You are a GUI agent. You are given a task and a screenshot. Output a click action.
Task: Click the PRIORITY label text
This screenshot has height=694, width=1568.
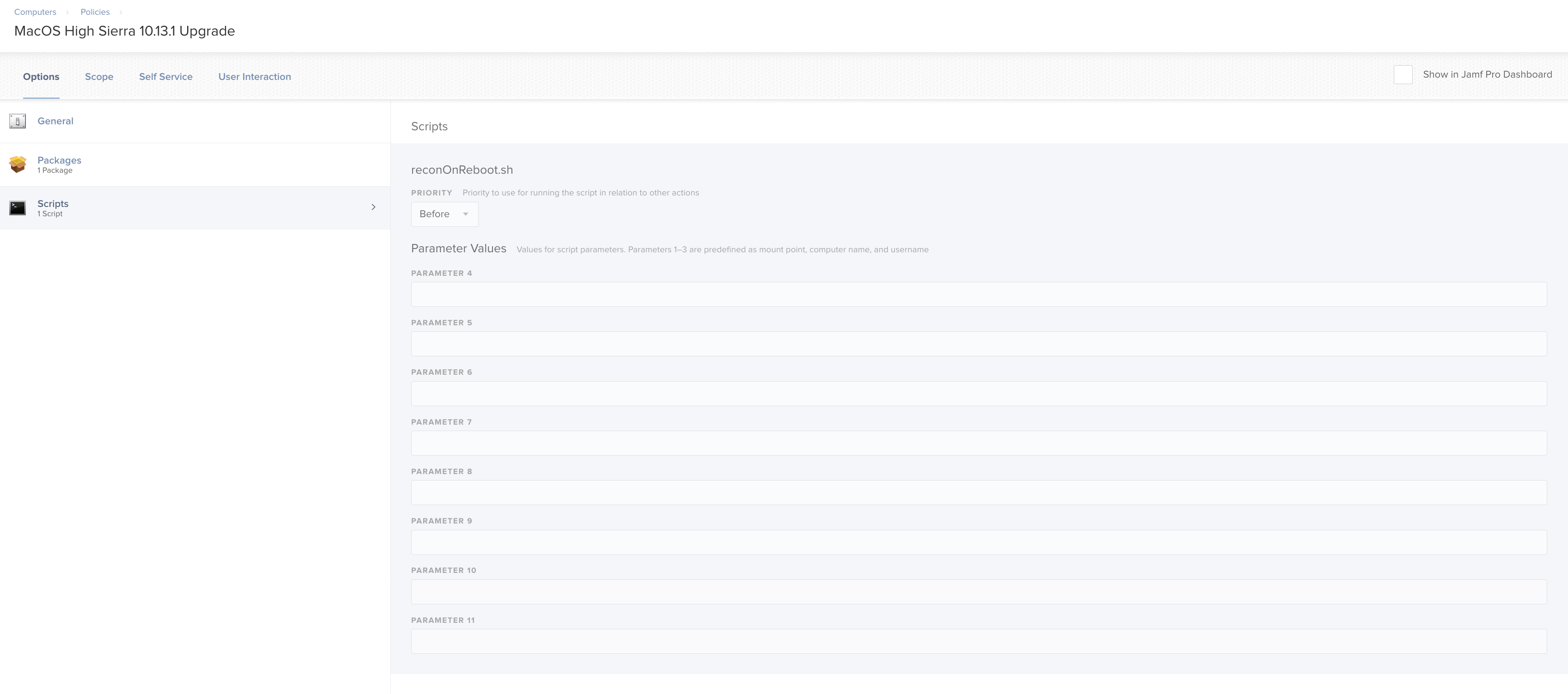point(432,193)
